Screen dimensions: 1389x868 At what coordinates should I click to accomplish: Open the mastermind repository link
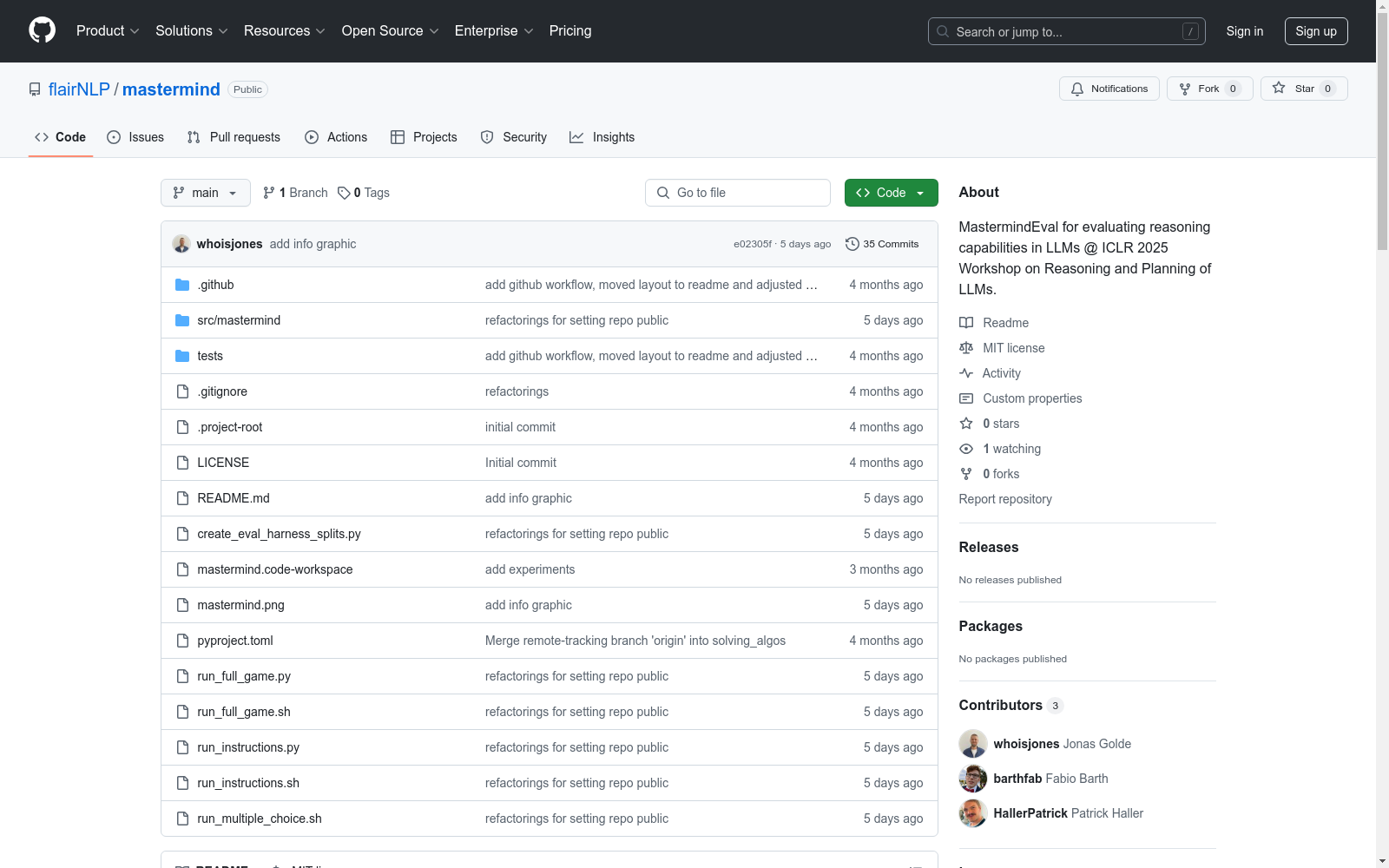pyautogui.click(x=171, y=89)
